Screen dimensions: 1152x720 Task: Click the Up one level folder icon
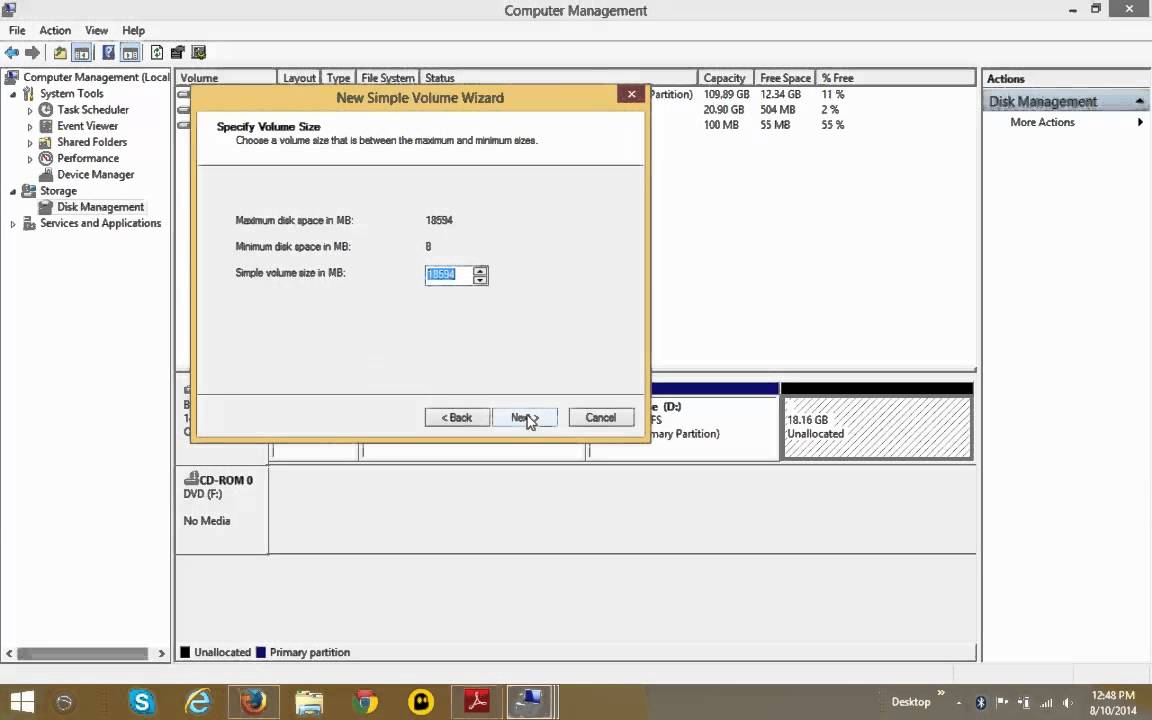[60, 53]
